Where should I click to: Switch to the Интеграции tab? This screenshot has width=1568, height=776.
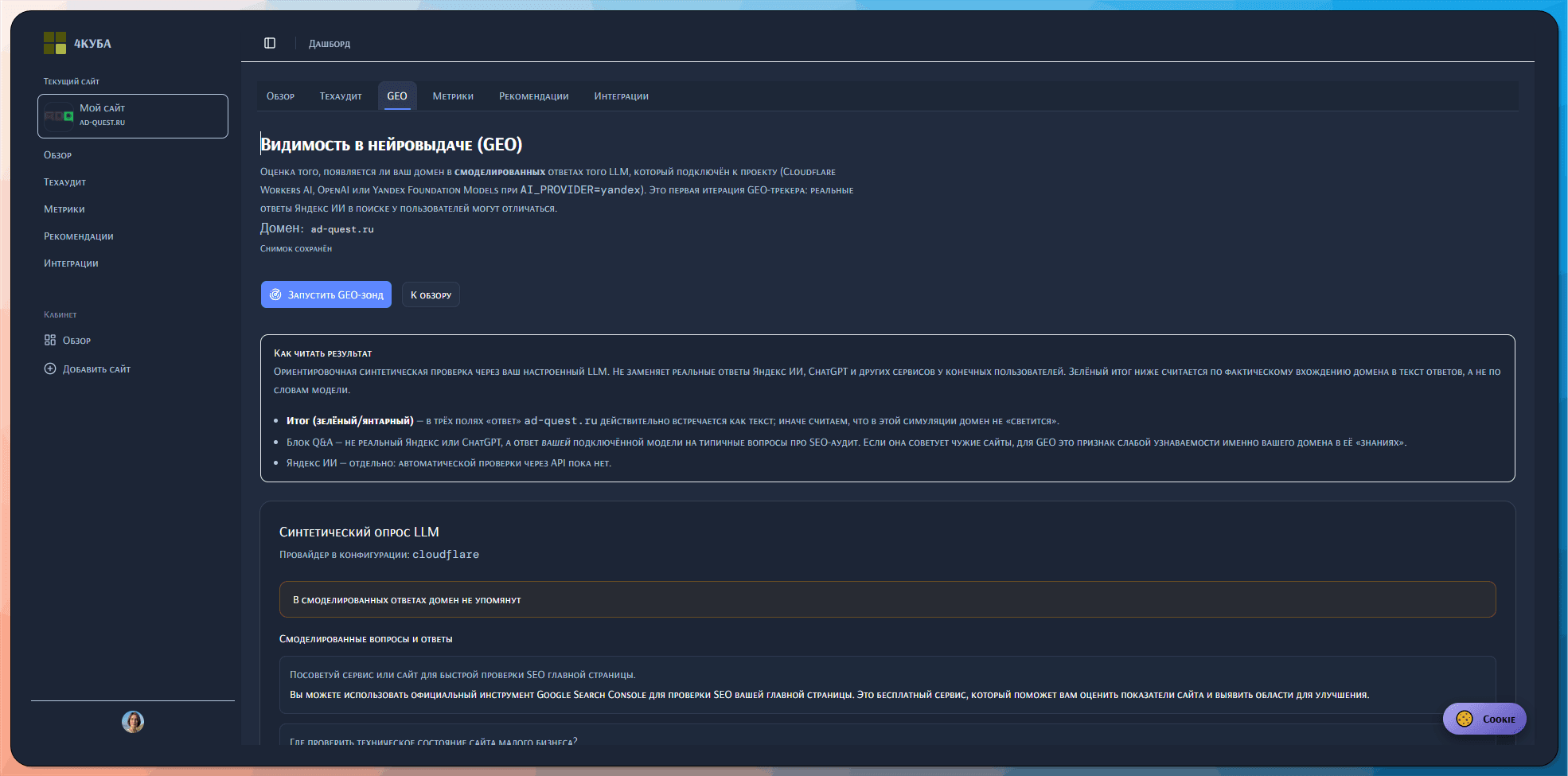pos(621,96)
